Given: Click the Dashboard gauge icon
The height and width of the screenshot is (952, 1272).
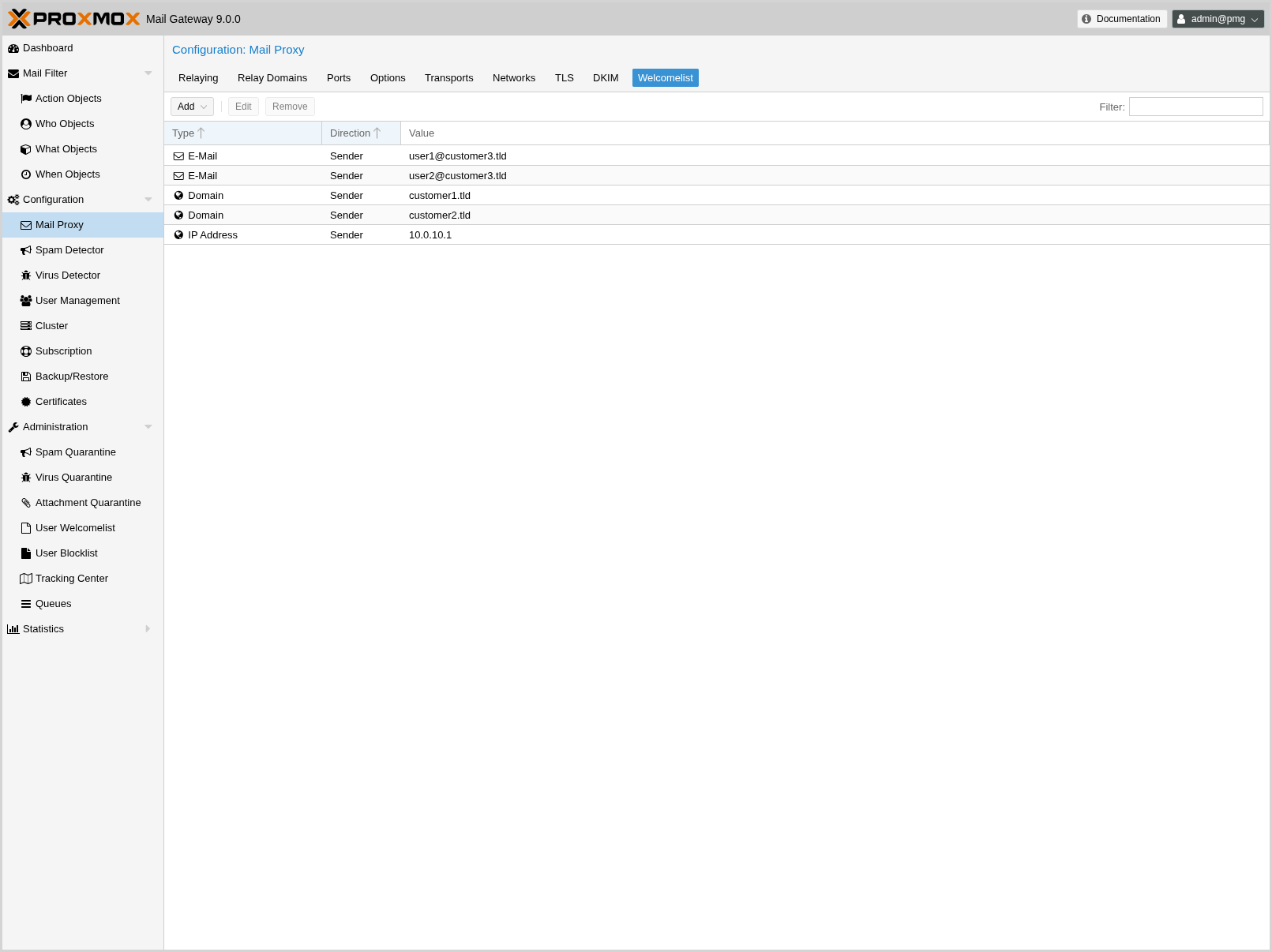Looking at the screenshot, I should click(13, 48).
